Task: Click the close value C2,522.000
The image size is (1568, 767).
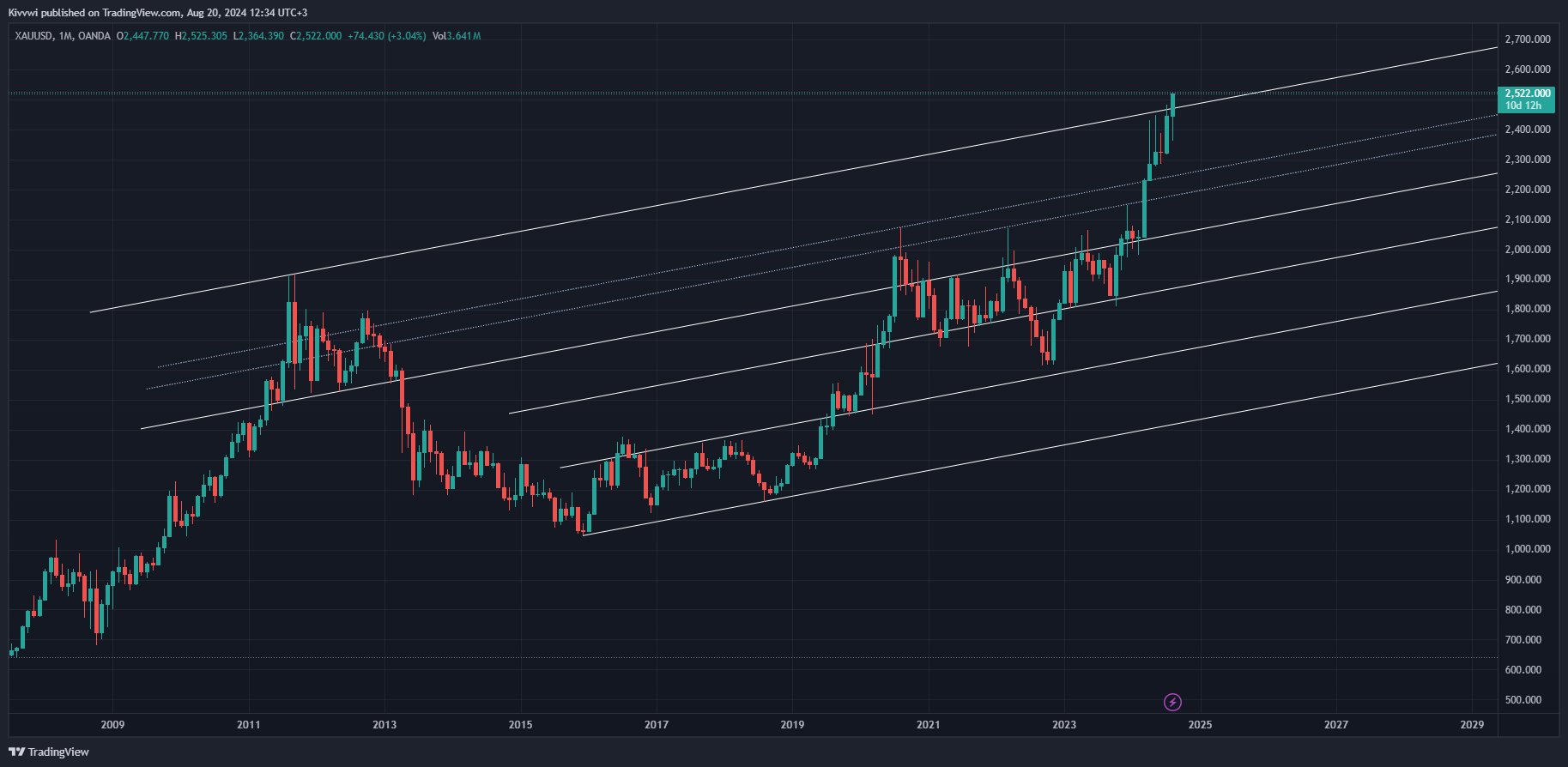Action: point(316,36)
